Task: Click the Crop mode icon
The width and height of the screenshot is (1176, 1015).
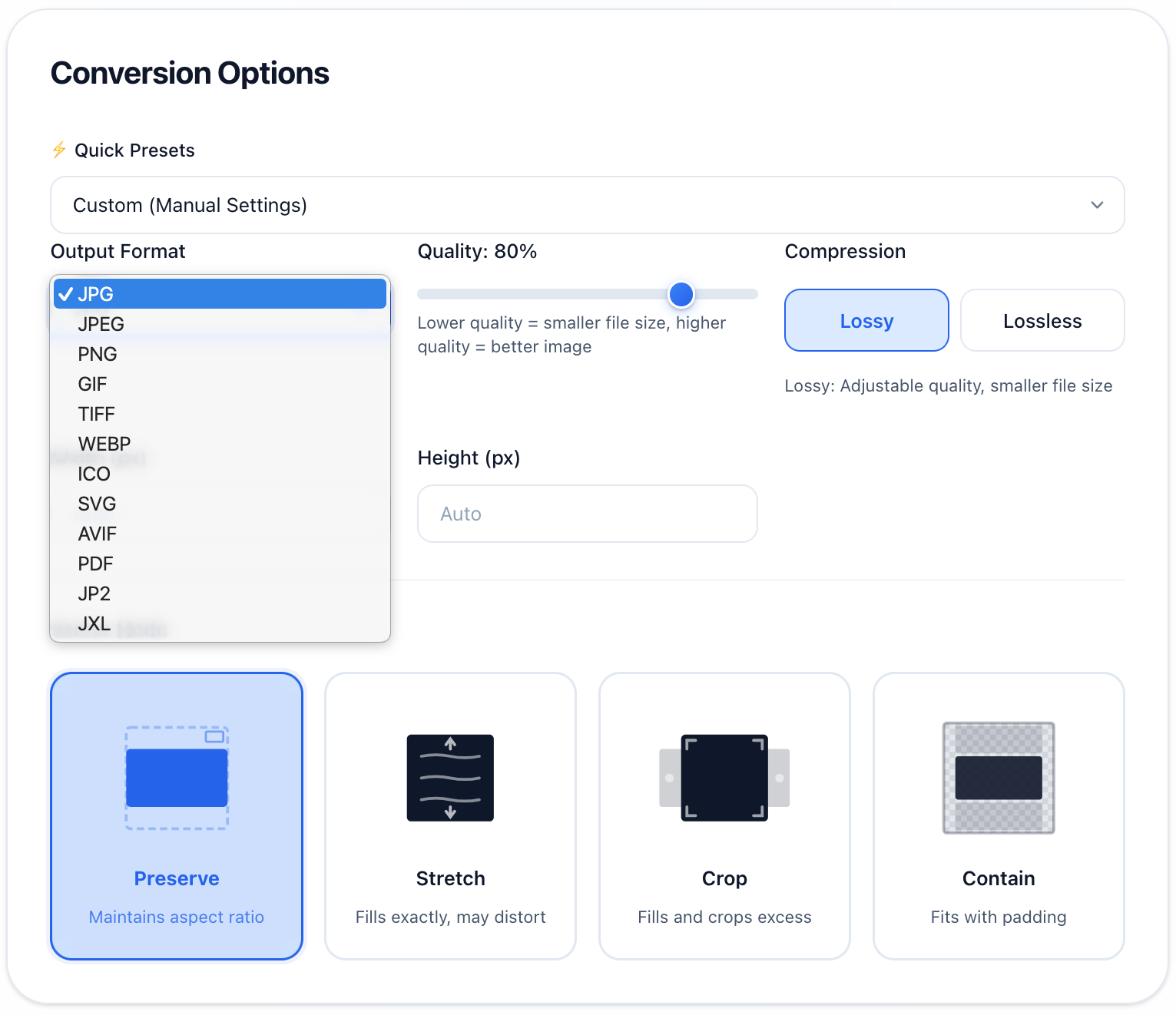Action: point(724,778)
